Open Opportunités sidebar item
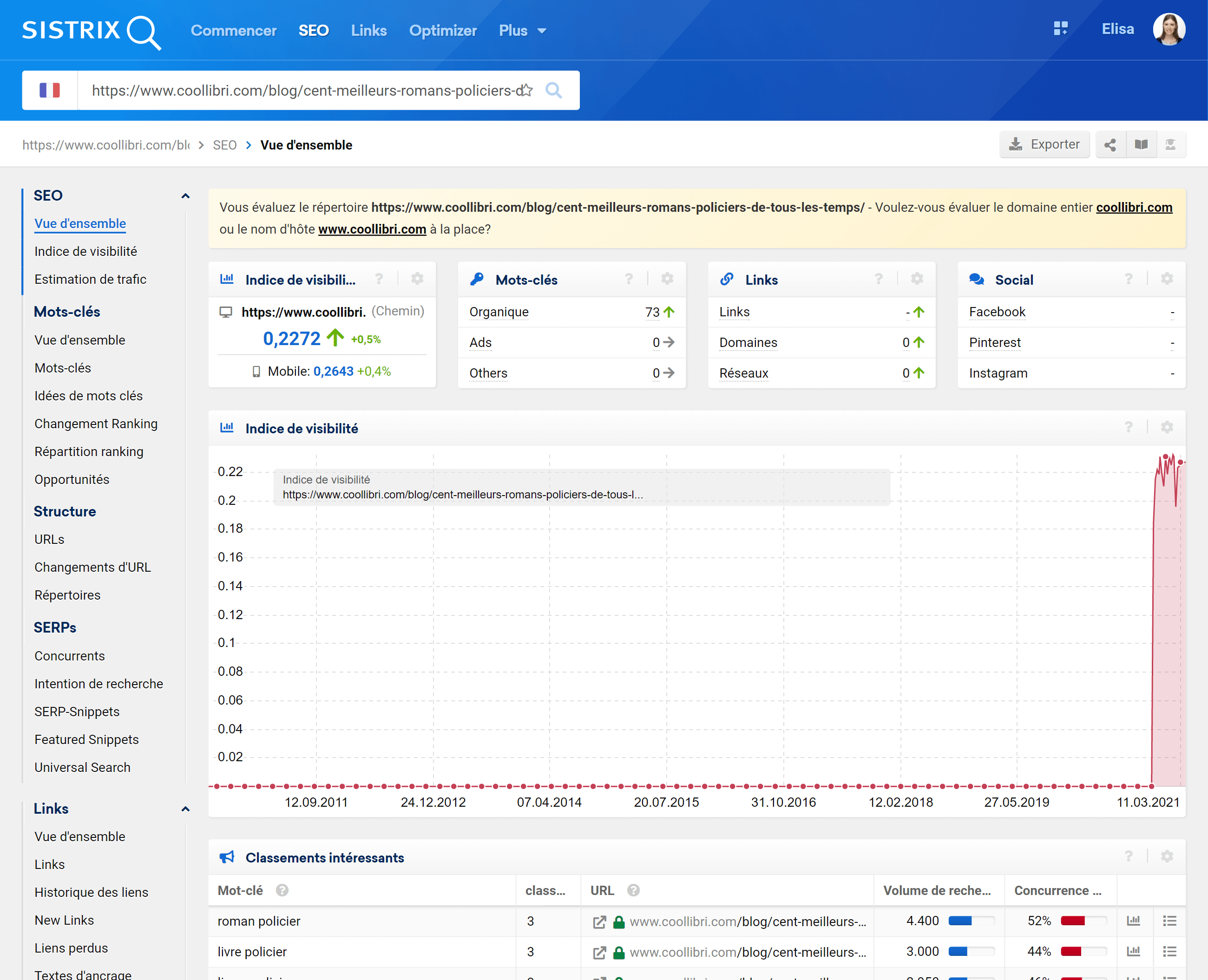The width and height of the screenshot is (1208, 980). [x=72, y=480]
